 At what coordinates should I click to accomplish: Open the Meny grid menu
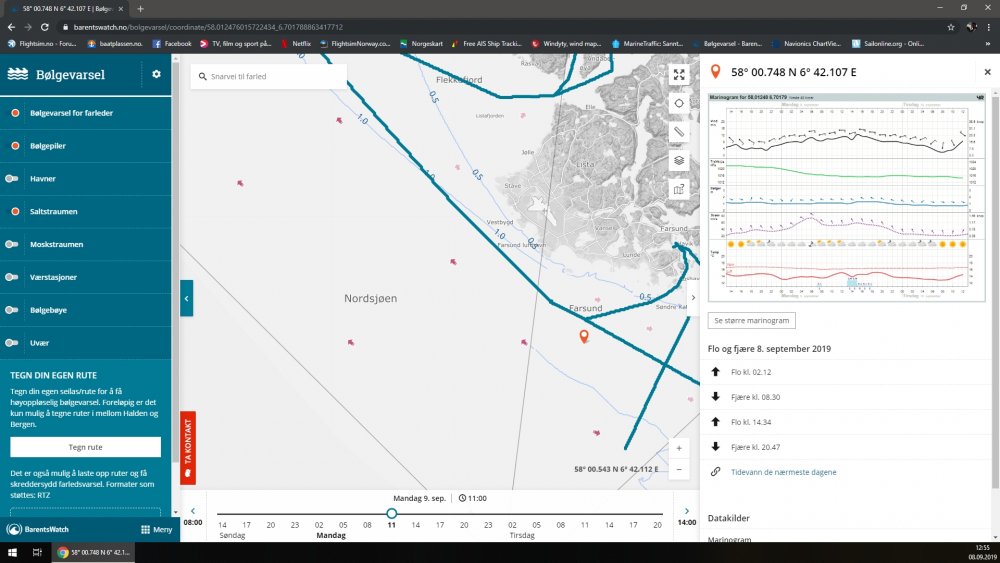point(156,529)
